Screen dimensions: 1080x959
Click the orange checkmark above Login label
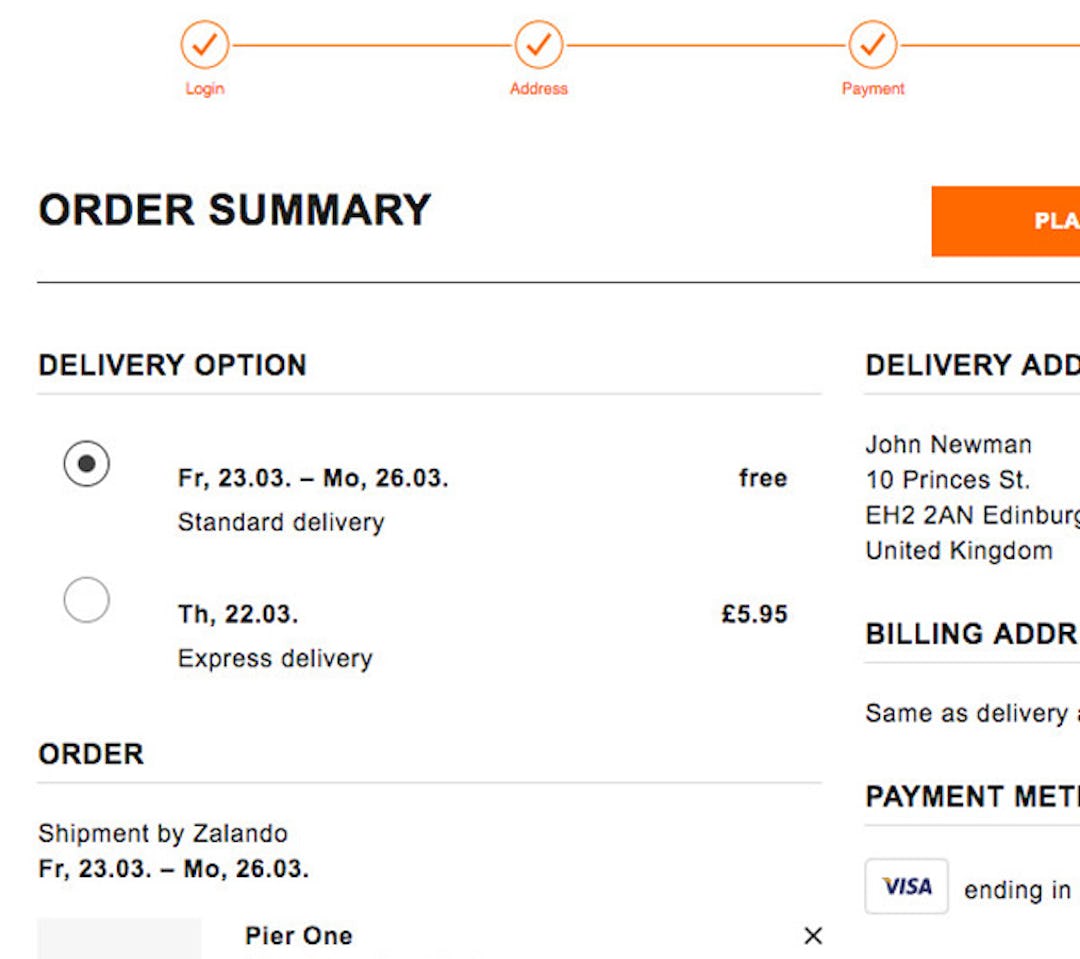[x=204, y=46]
